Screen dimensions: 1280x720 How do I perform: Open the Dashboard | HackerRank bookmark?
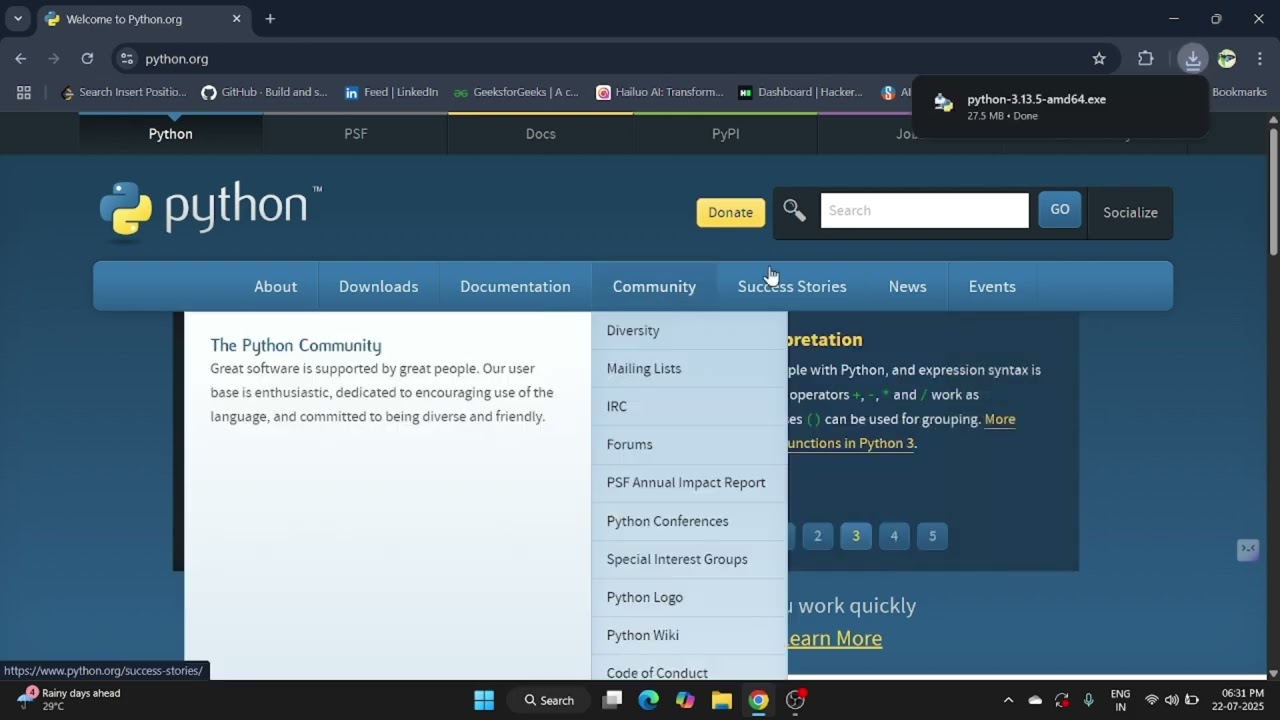[x=800, y=92]
